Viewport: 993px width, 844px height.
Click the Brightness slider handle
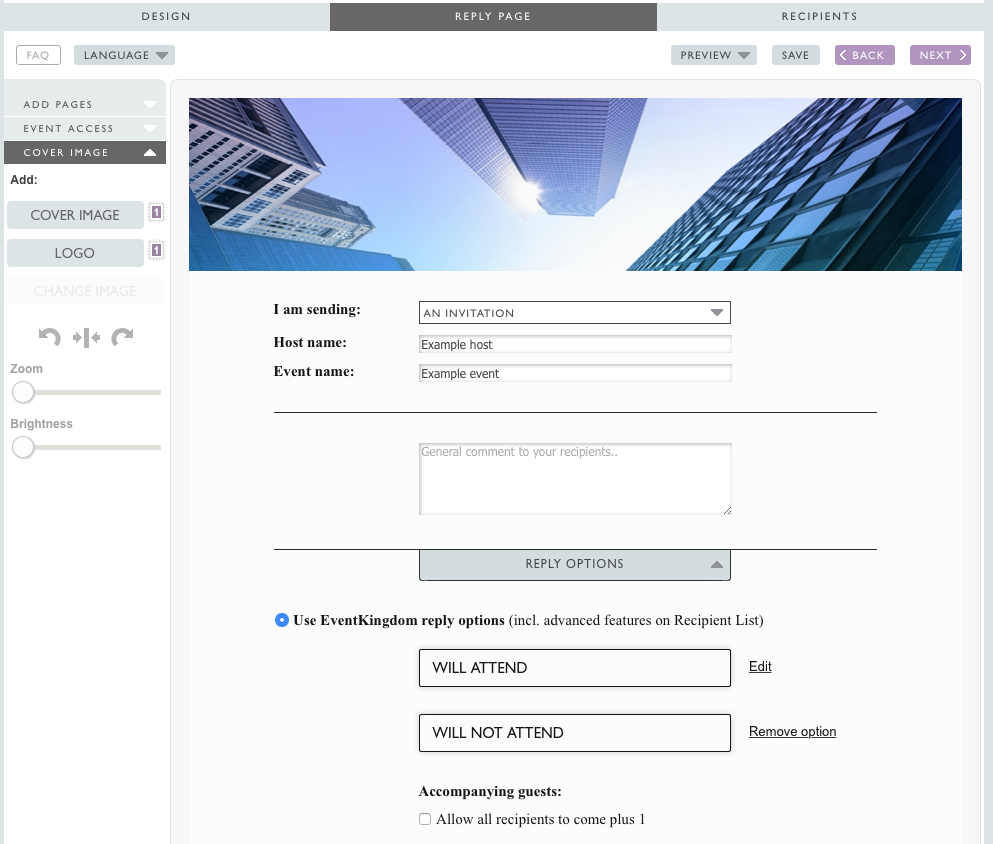click(23, 448)
